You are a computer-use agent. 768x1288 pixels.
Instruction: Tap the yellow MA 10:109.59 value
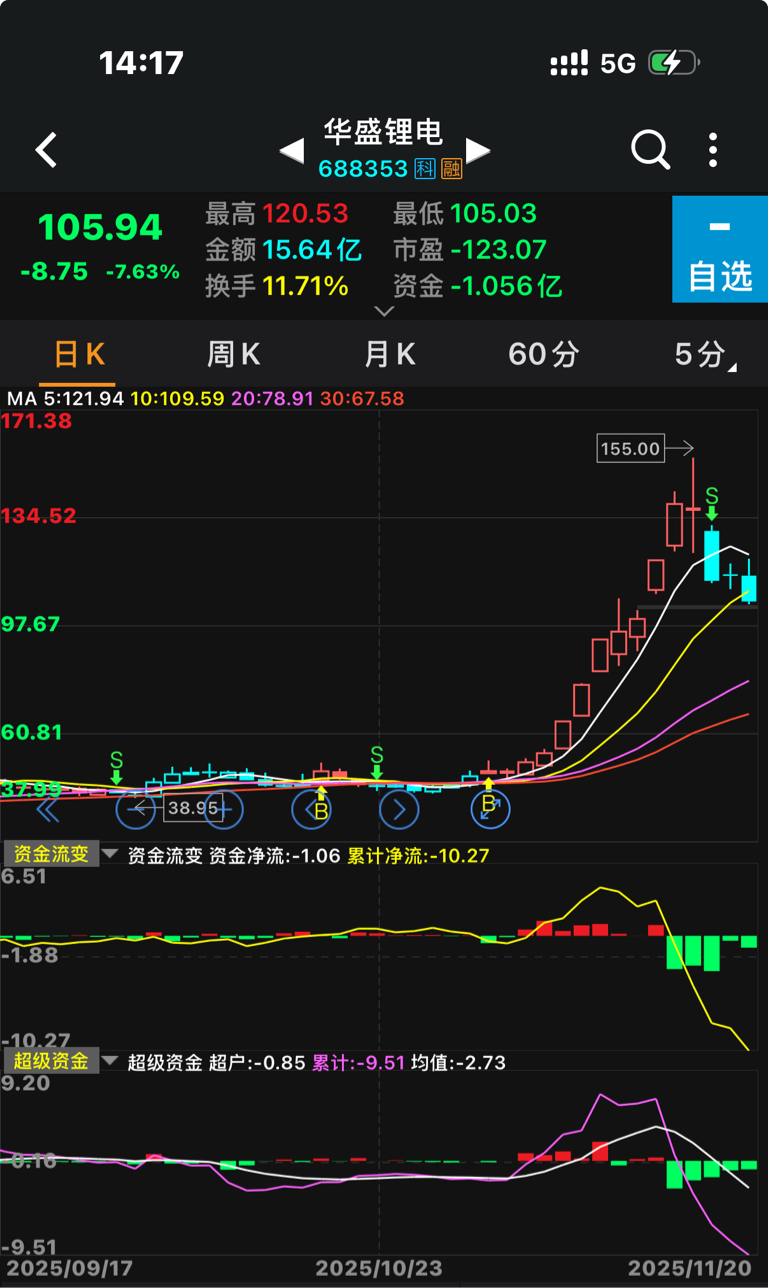(177, 398)
